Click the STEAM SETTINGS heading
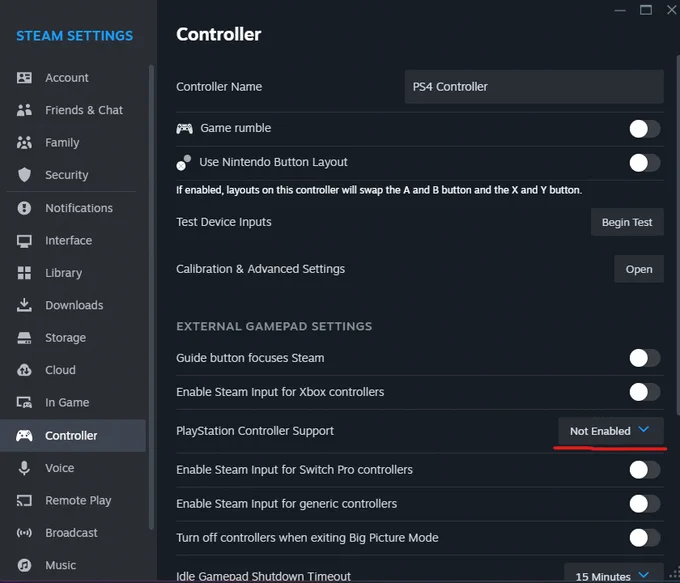 [75, 36]
